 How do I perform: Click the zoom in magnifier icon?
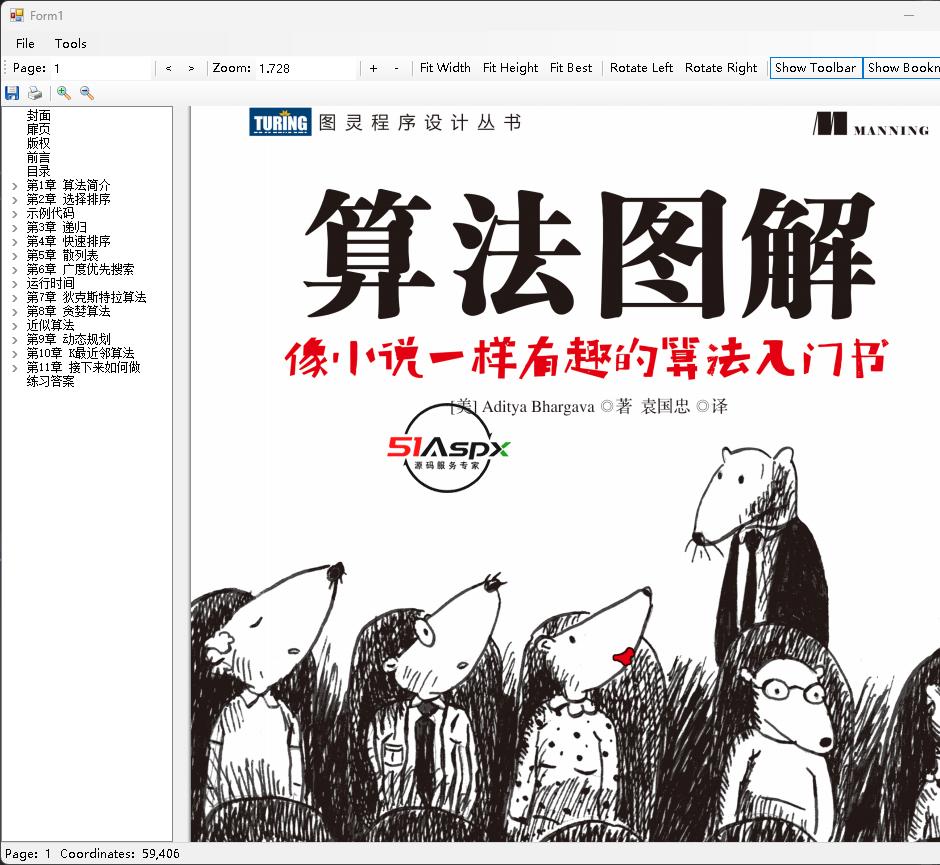[64, 93]
